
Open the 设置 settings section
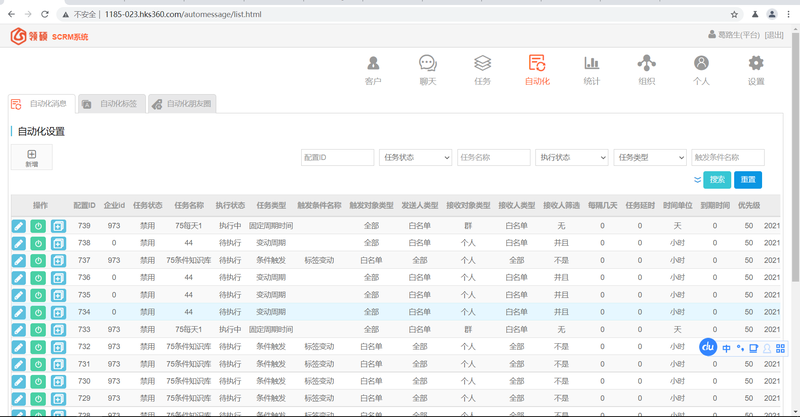pyautogui.click(x=756, y=70)
